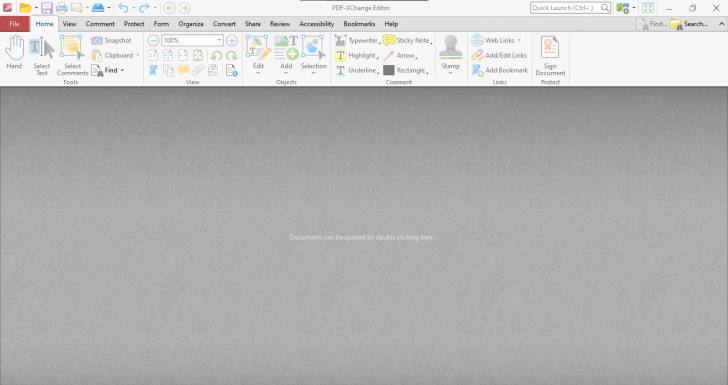Rotate view clockwise
728x385 pixels.
click(x=231, y=56)
